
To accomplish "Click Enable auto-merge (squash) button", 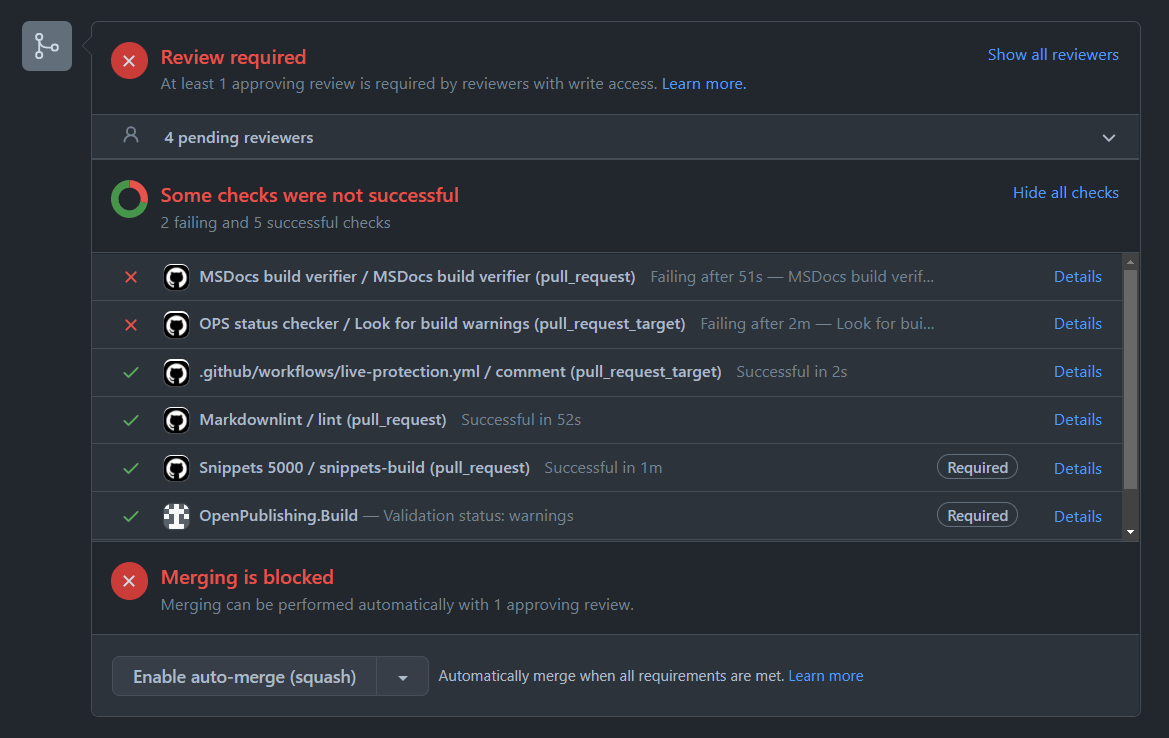I will tap(244, 677).
